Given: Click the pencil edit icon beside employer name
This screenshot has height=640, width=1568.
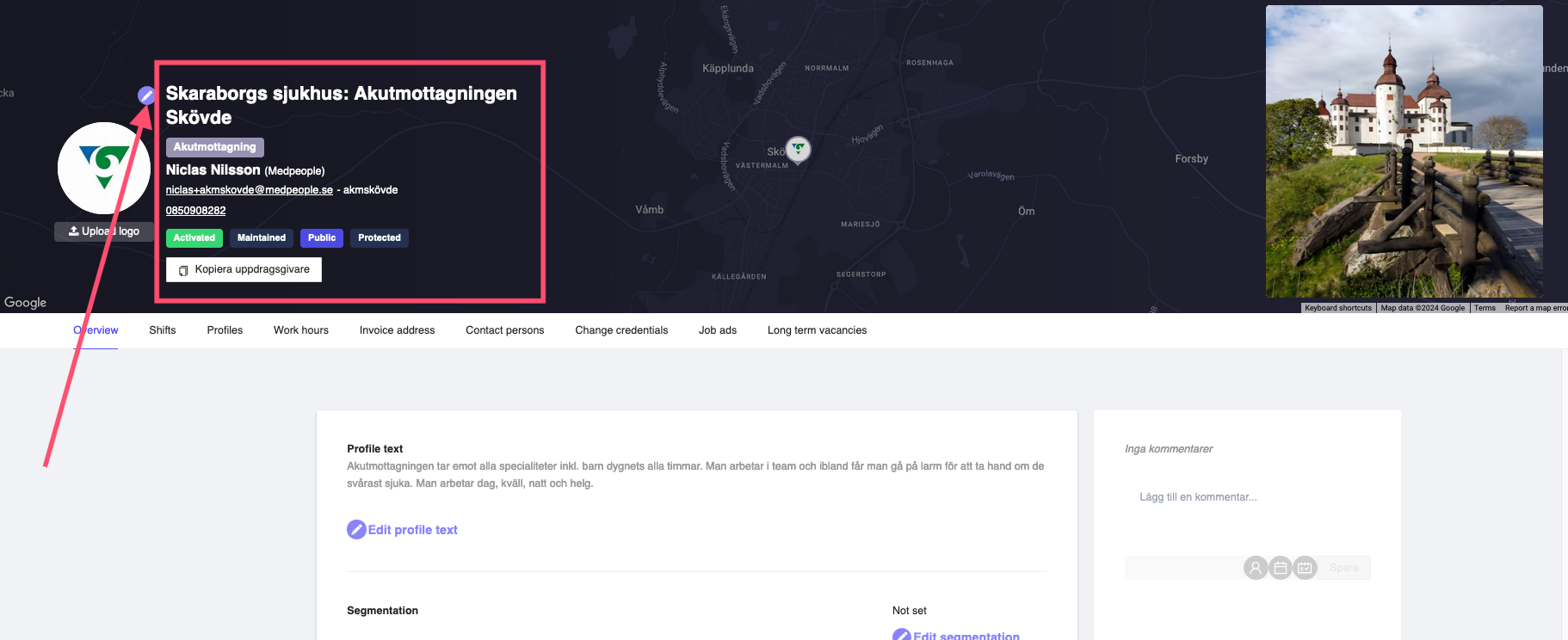Looking at the screenshot, I should click(146, 95).
